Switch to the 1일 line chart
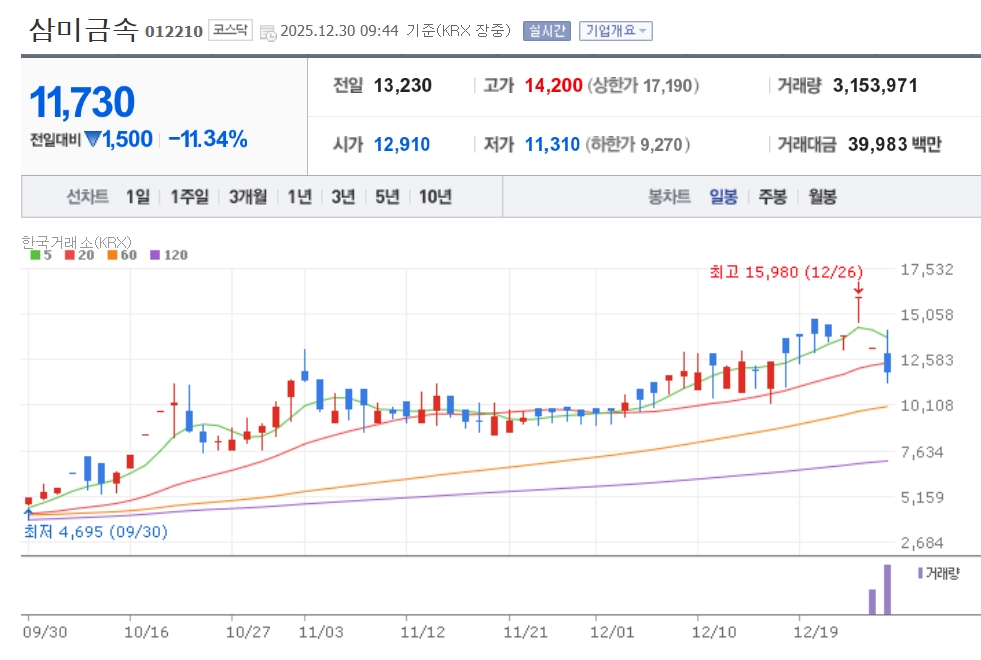Viewport: 981px width, 660px height. 137,197
